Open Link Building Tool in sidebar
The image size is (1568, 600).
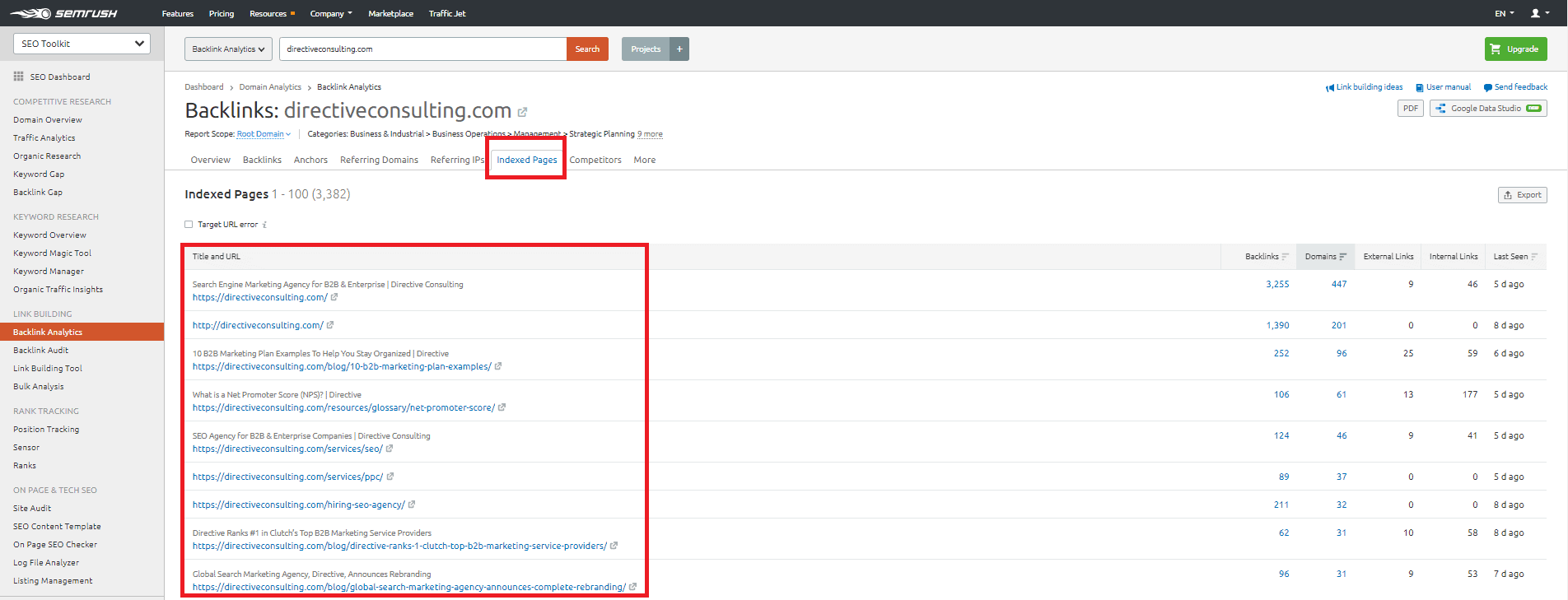click(x=48, y=369)
